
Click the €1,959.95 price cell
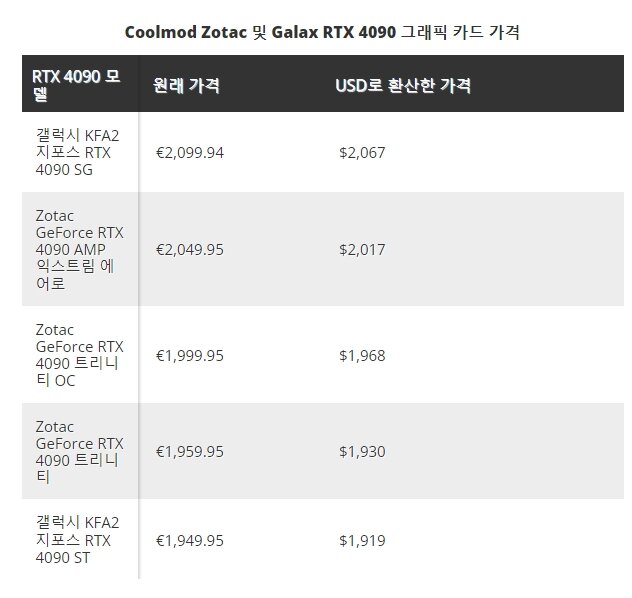click(x=190, y=452)
